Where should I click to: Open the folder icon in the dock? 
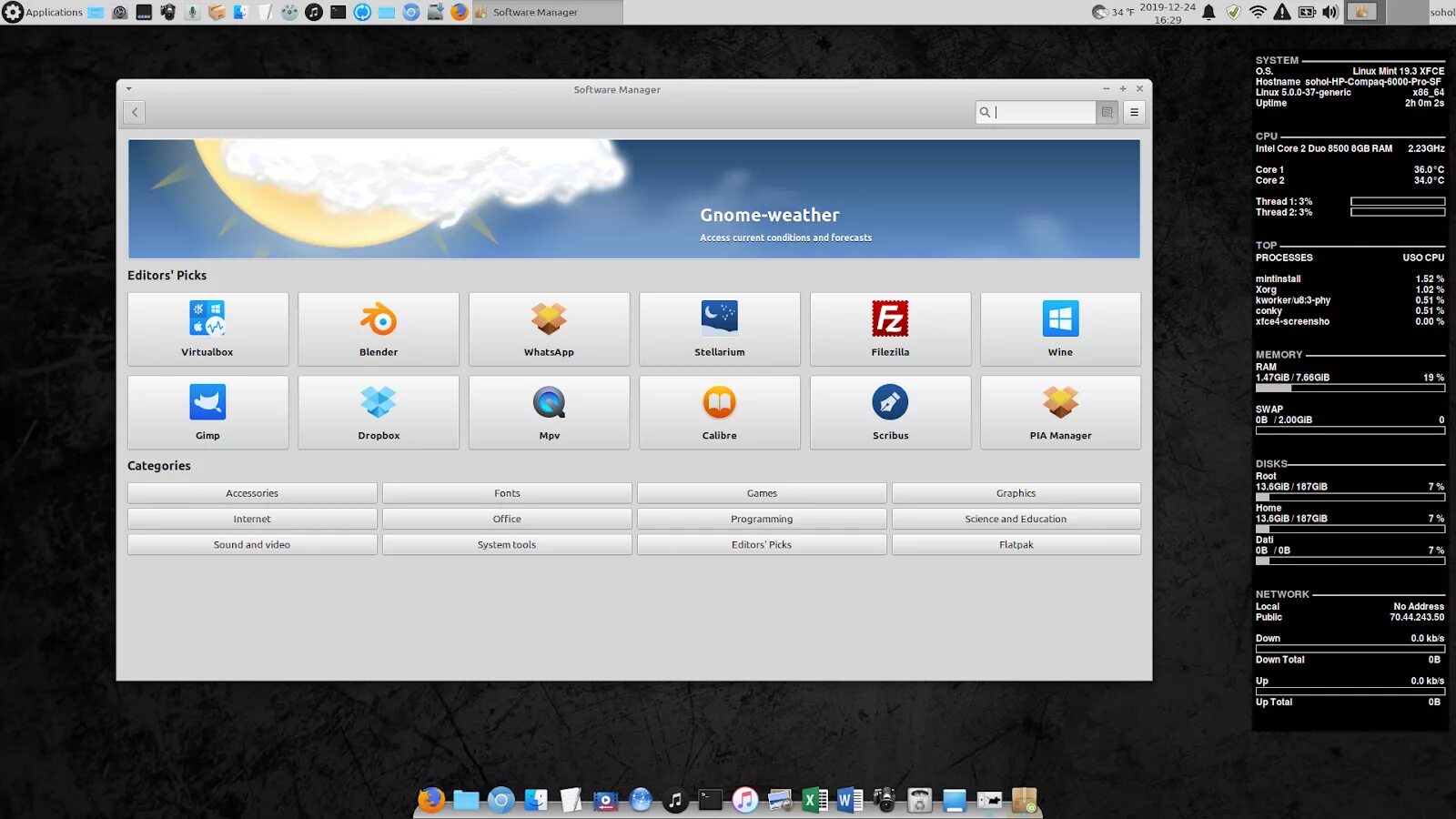point(466,800)
